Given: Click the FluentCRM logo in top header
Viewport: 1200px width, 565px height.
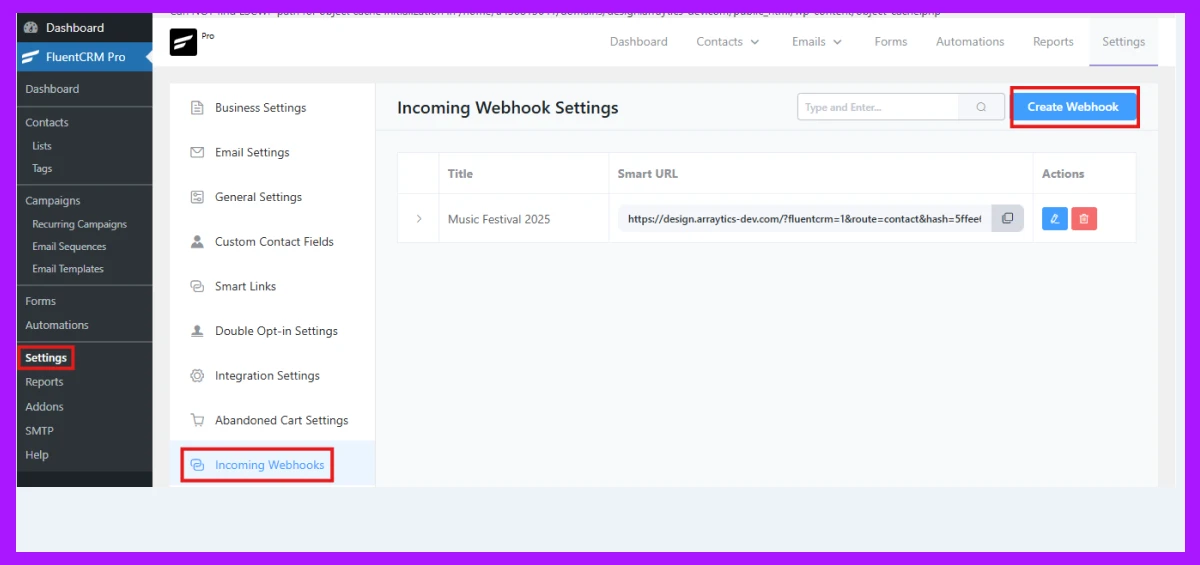Looking at the screenshot, I should click(x=183, y=42).
